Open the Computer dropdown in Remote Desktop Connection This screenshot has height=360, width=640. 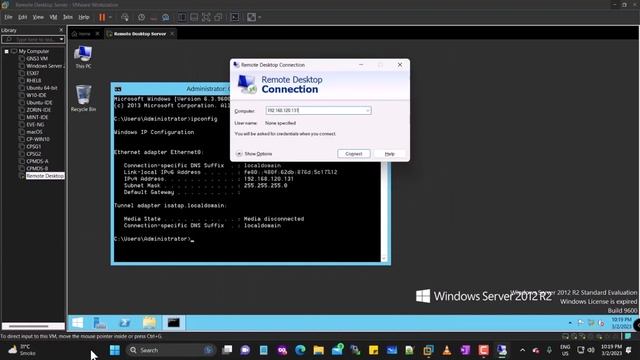pyautogui.click(x=368, y=111)
